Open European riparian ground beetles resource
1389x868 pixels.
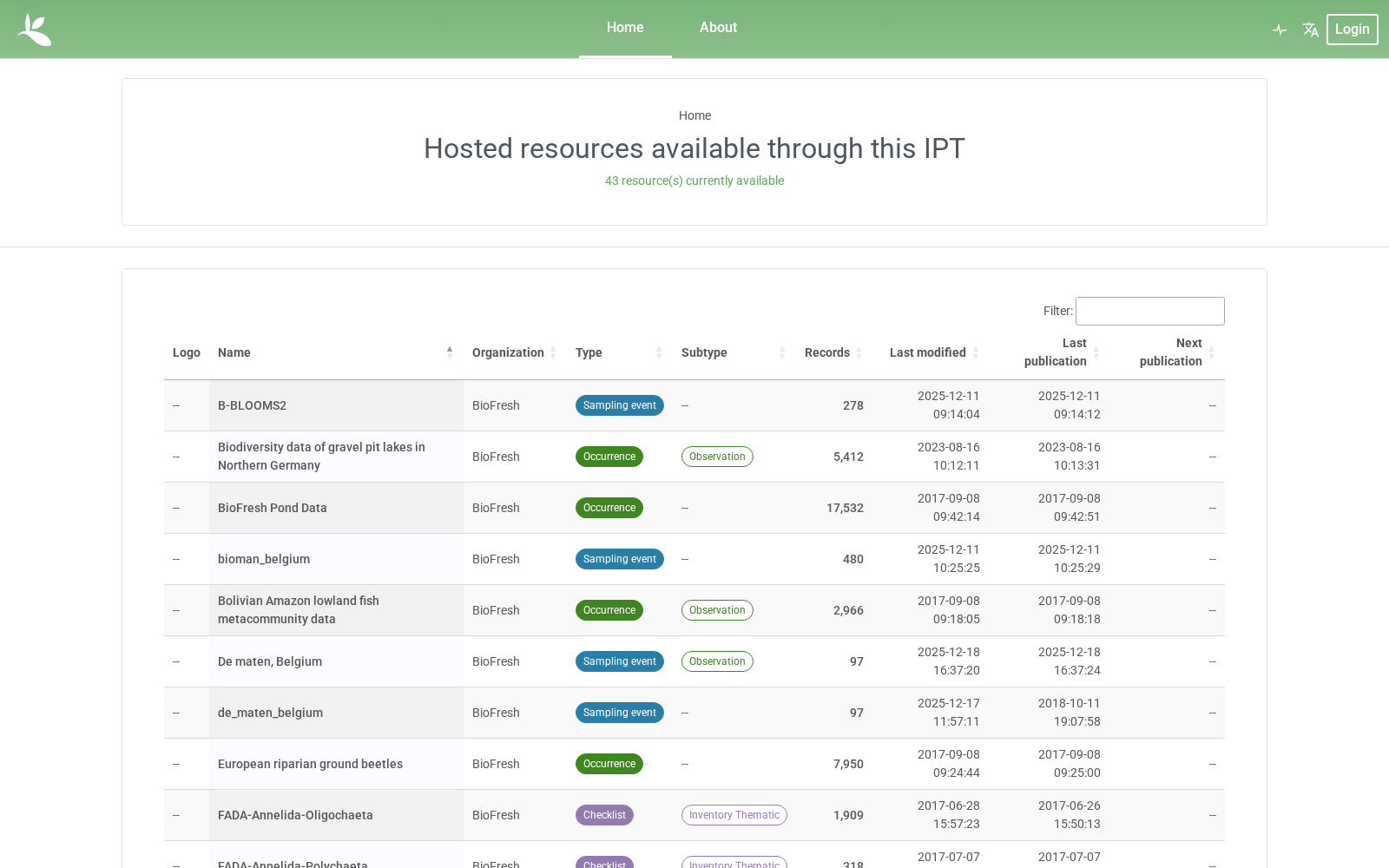[310, 764]
